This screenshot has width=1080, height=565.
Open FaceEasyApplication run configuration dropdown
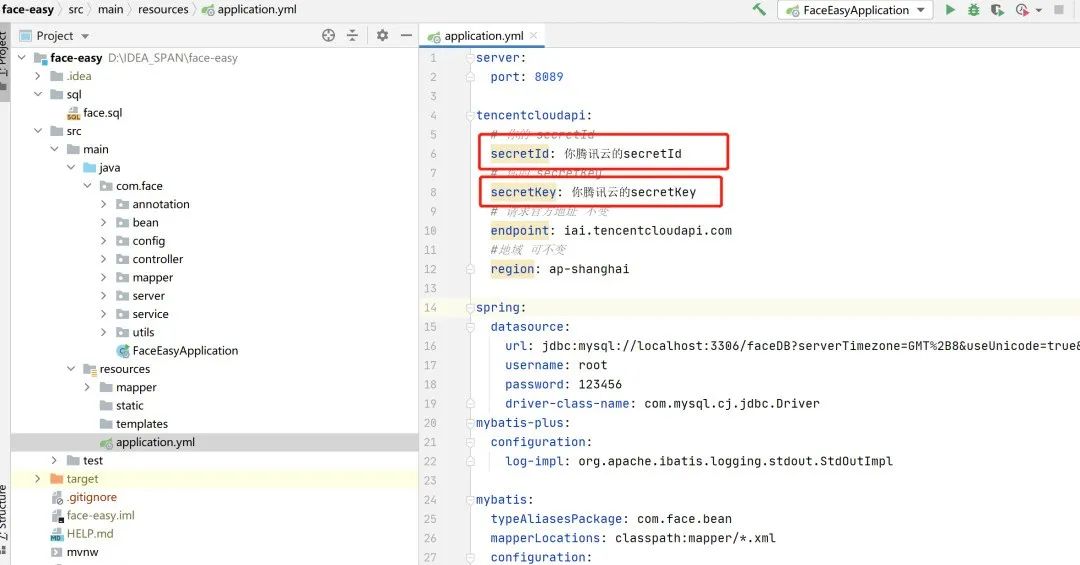855,10
